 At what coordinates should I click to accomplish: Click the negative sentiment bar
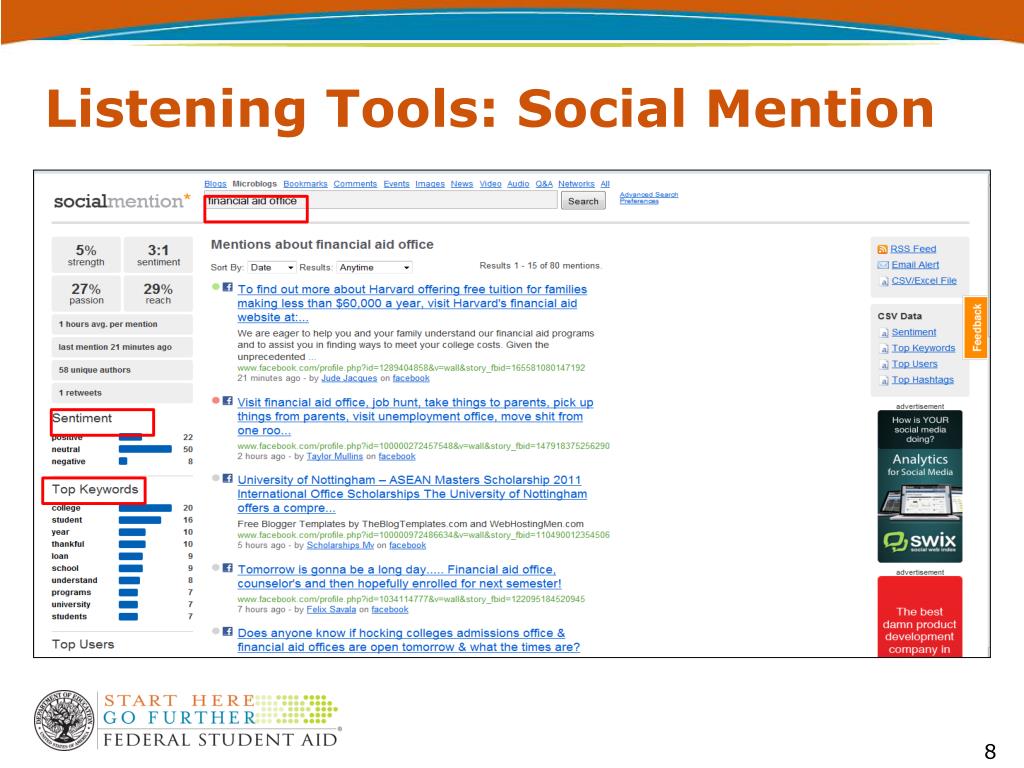(123, 461)
